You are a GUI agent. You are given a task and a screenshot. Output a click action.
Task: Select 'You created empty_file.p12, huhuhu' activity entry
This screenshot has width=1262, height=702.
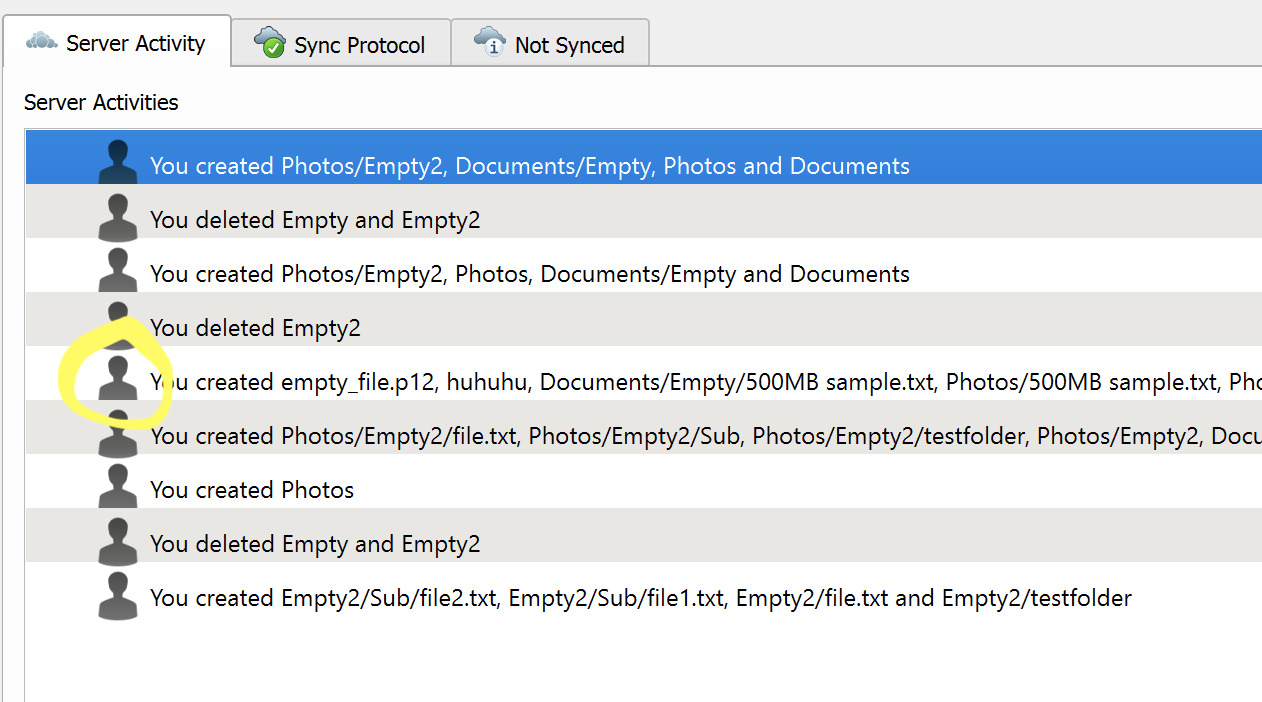click(644, 373)
